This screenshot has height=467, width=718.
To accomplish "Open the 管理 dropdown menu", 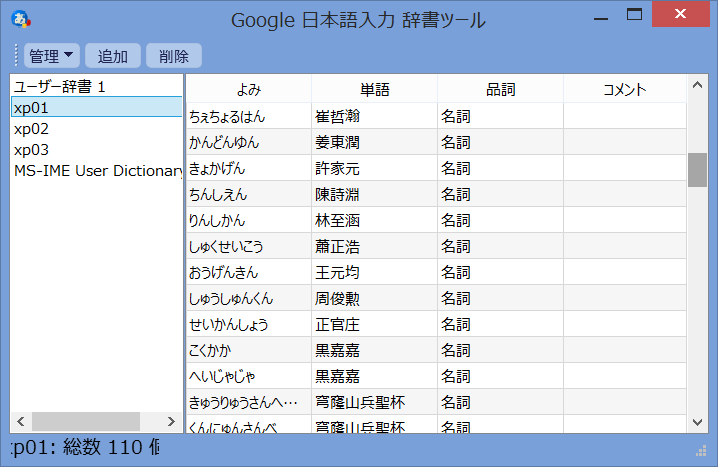I will (x=52, y=56).
